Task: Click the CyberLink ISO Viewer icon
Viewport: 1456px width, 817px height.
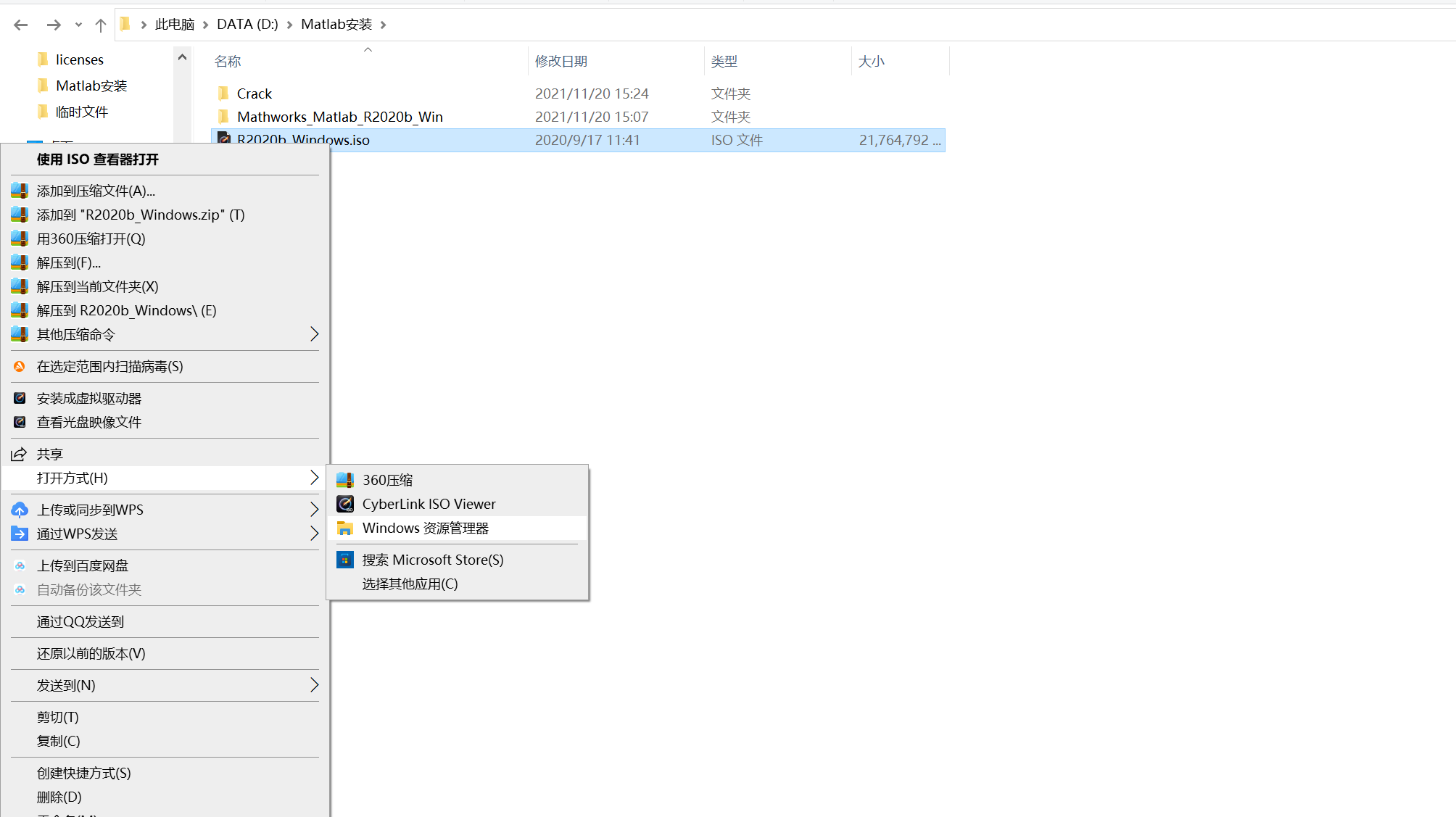Action: click(x=345, y=504)
